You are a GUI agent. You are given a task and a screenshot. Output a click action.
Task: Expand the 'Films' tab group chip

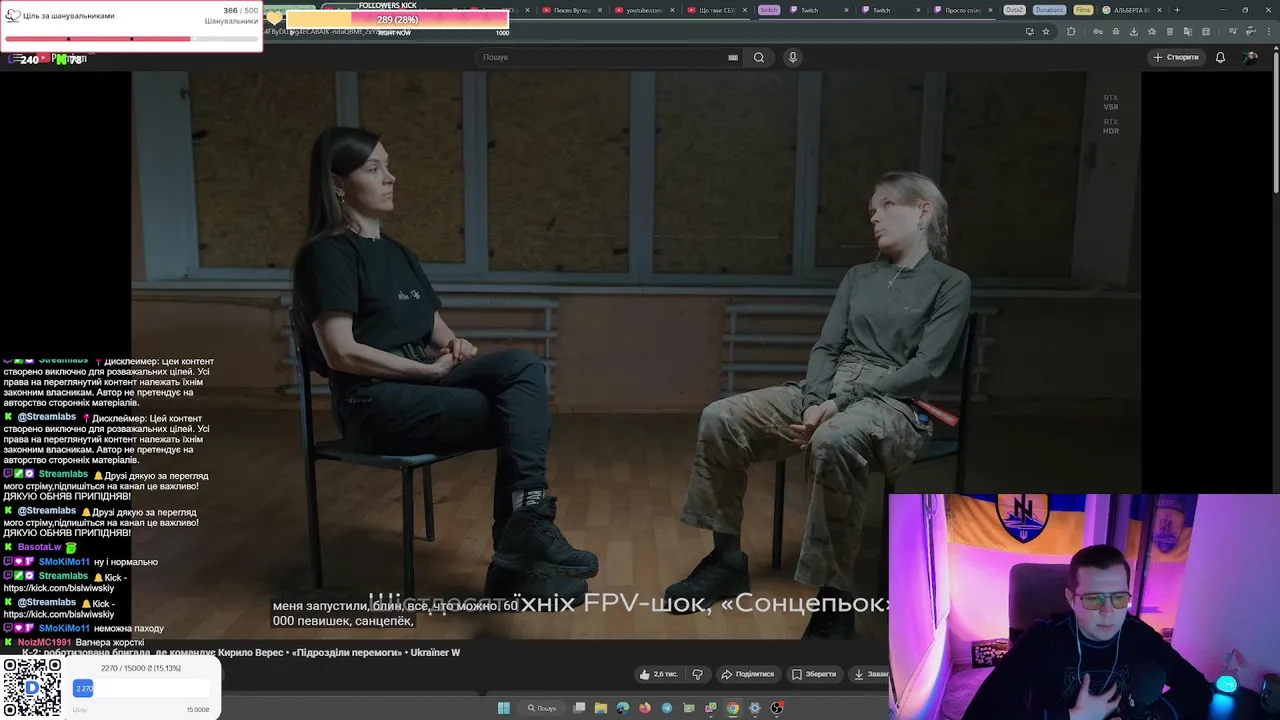pyautogui.click(x=1083, y=10)
